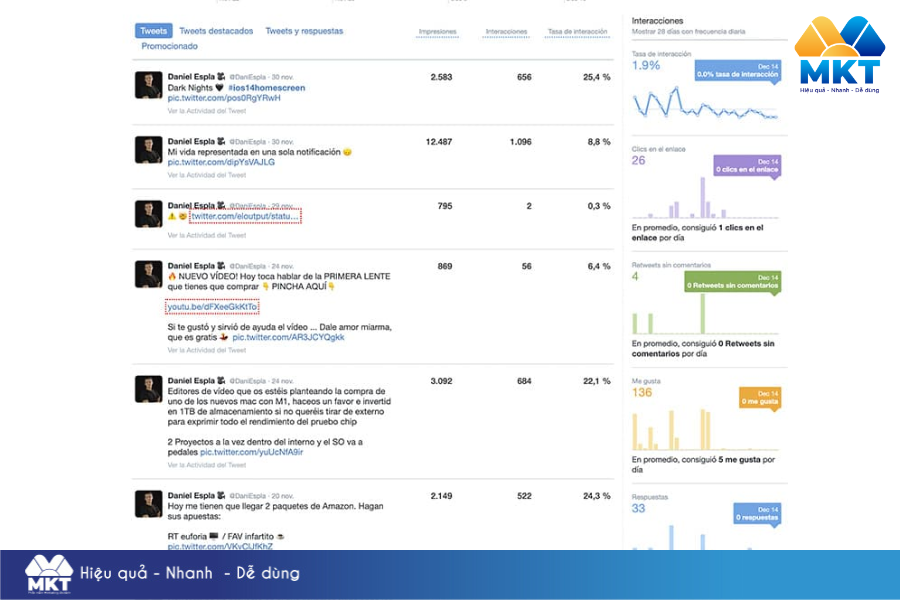Sort by the Impresiones column header
The width and height of the screenshot is (900, 600).
tap(437, 32)
